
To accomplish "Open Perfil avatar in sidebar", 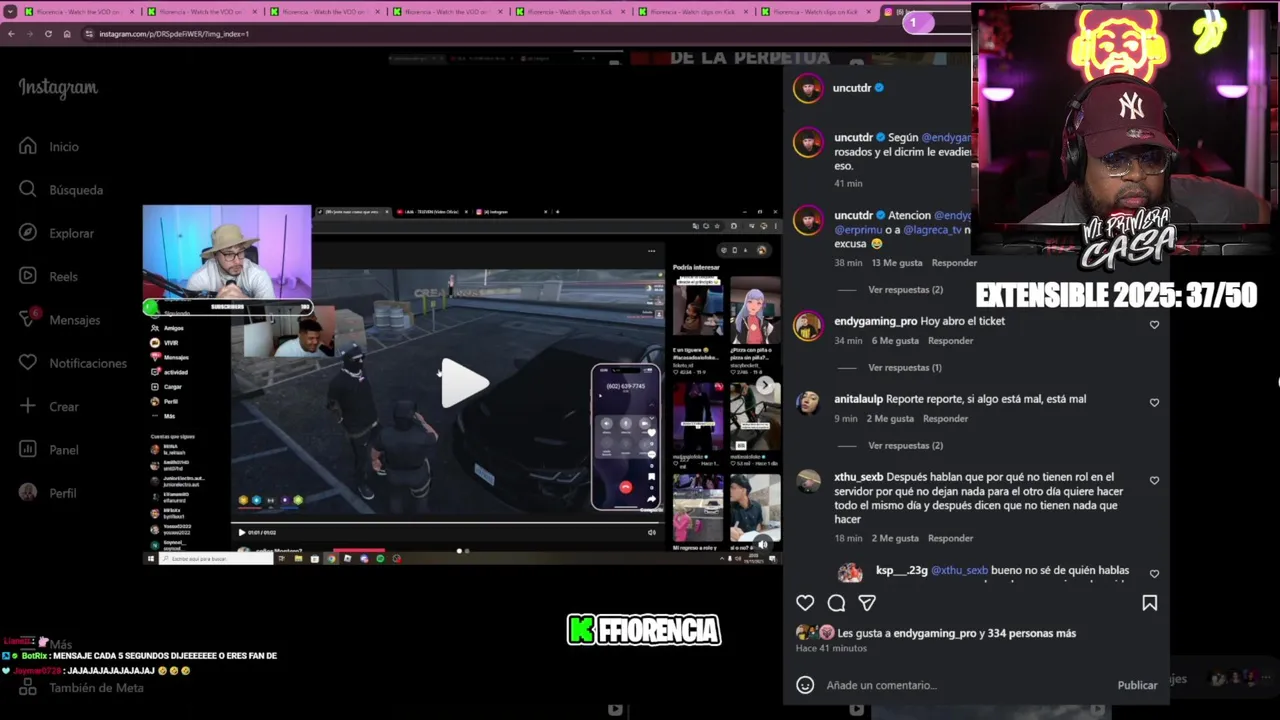I will pos(28,493).
